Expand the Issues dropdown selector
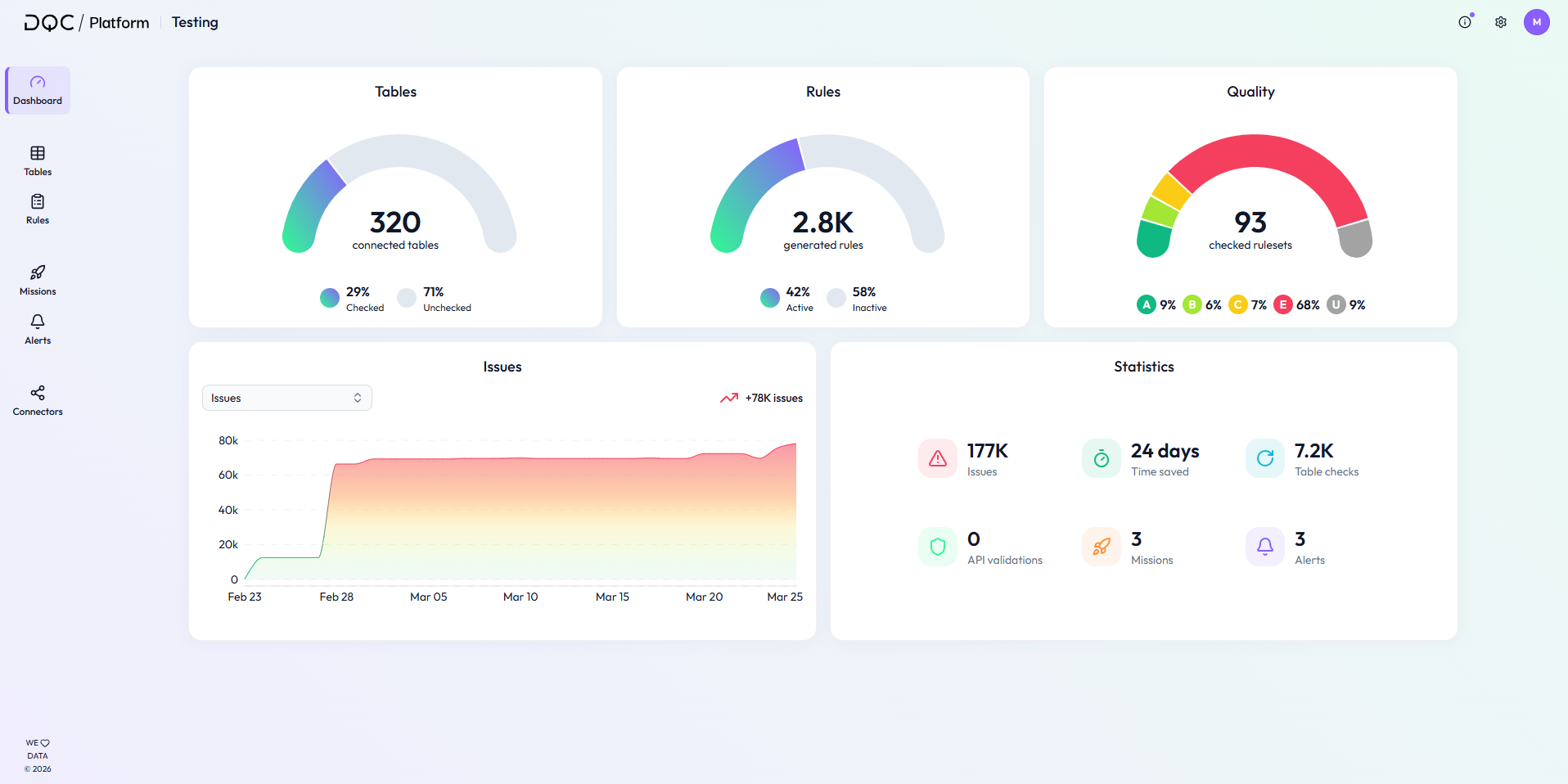This screenshot has width=1568, height=784. coord(287,398)
